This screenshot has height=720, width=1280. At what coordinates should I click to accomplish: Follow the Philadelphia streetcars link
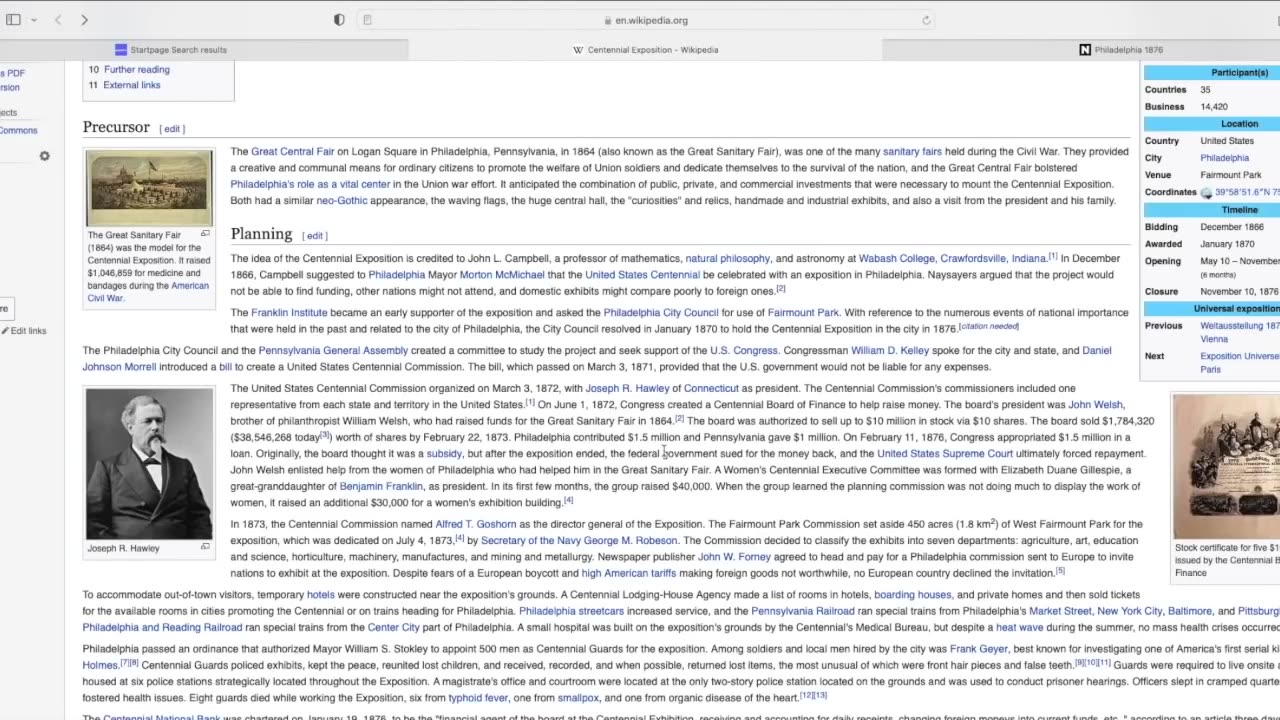(571, 612)
